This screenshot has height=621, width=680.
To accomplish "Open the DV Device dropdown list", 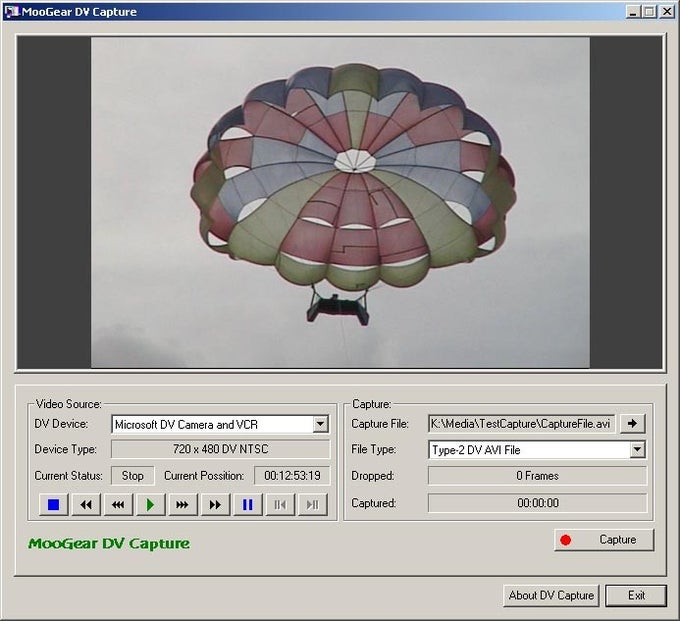I will tap(320, 424).
